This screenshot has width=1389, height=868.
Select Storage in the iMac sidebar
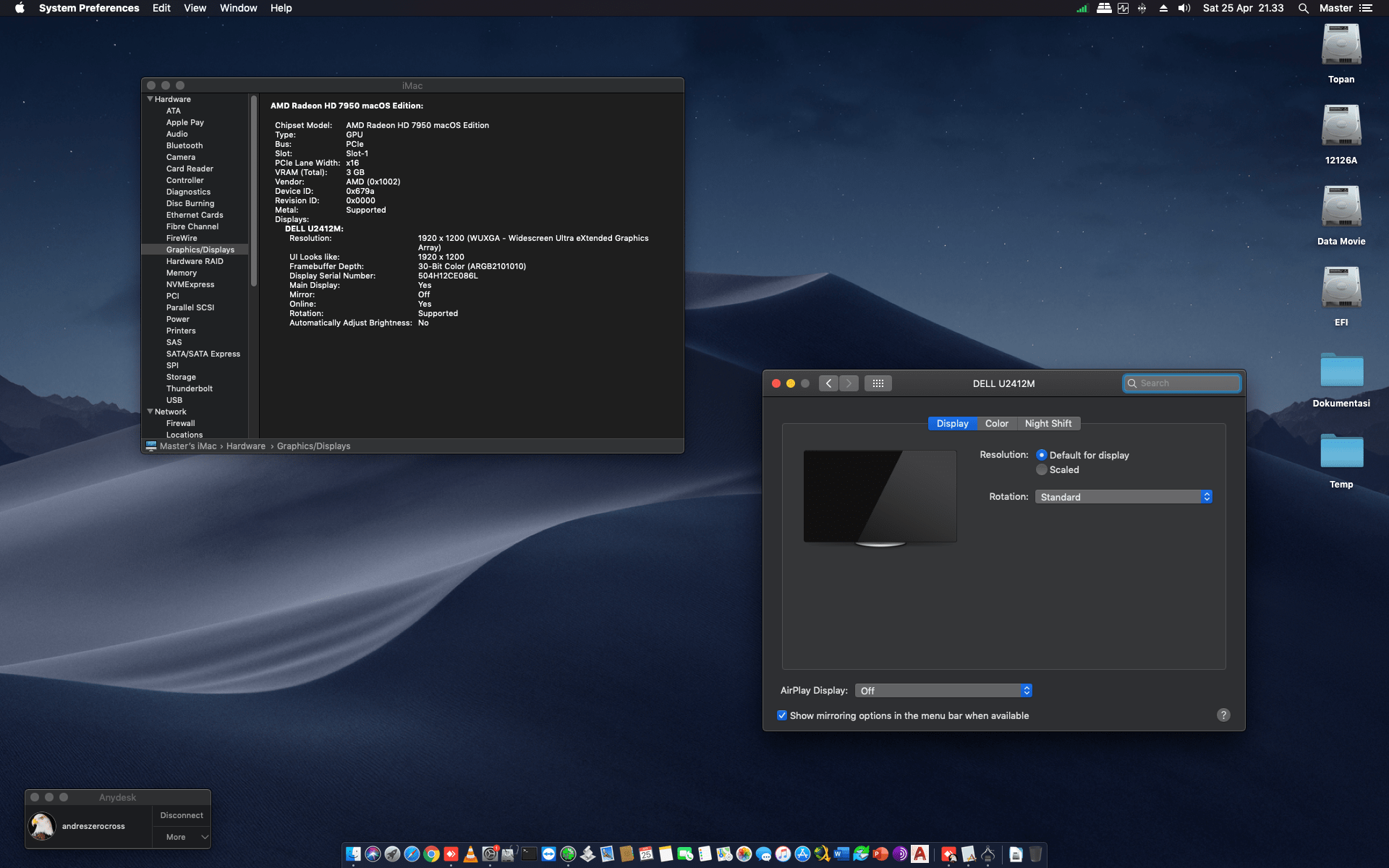[181, 377]
